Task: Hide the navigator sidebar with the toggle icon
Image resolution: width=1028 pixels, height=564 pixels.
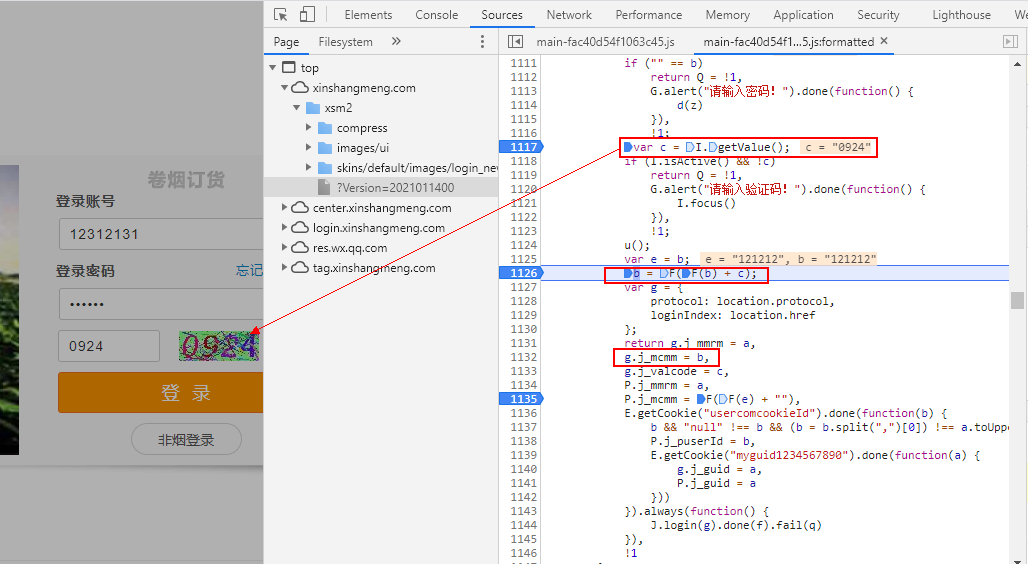Action: (515, 42)
